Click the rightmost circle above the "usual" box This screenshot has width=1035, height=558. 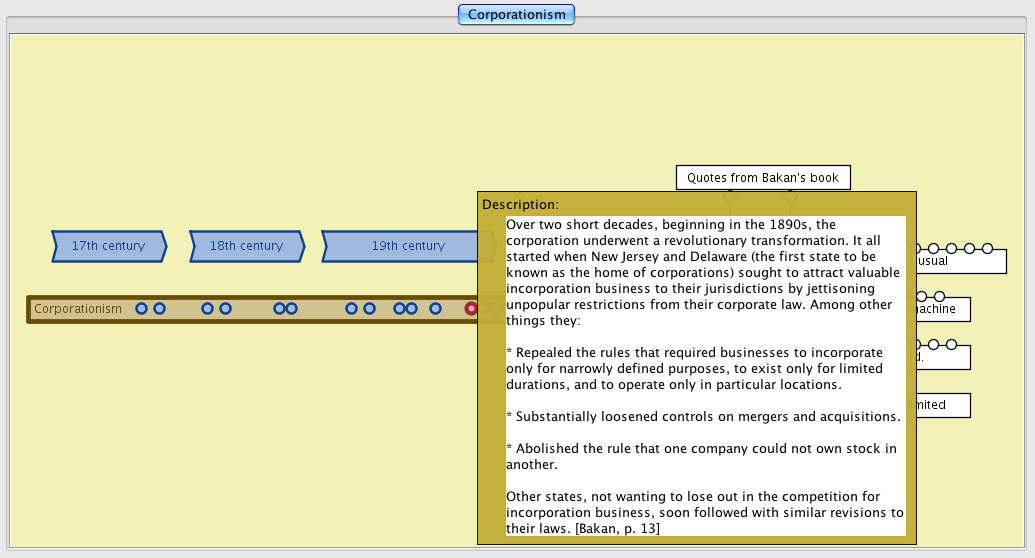[987, 248]
